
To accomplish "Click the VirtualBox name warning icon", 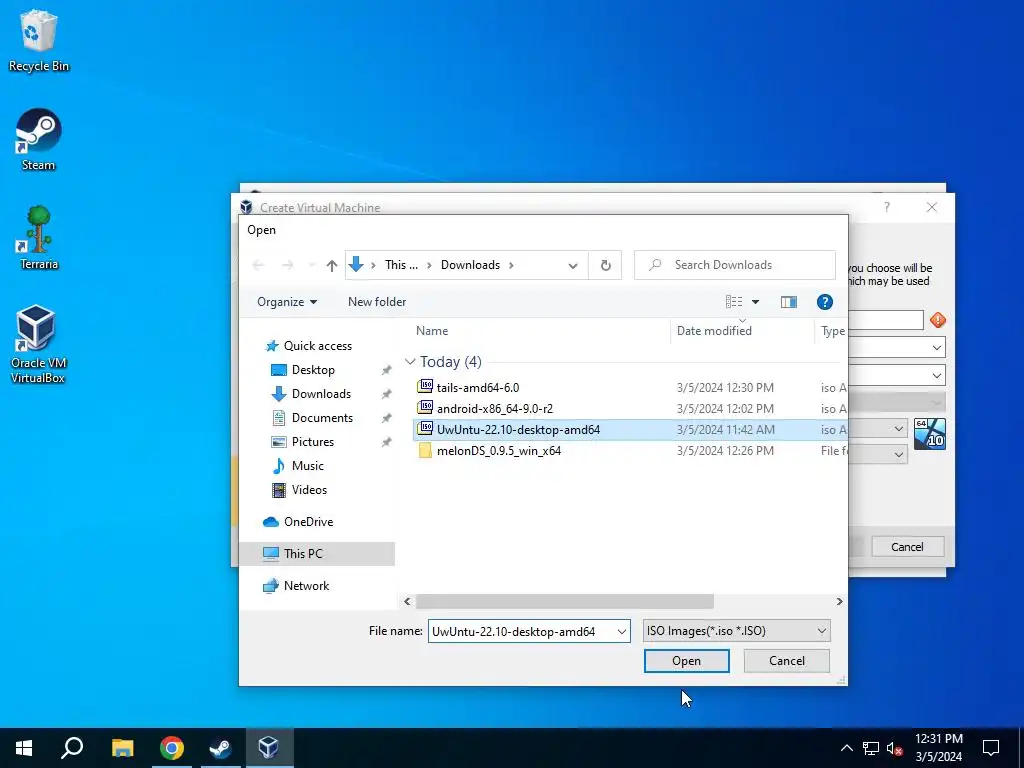I will point(938,320).
